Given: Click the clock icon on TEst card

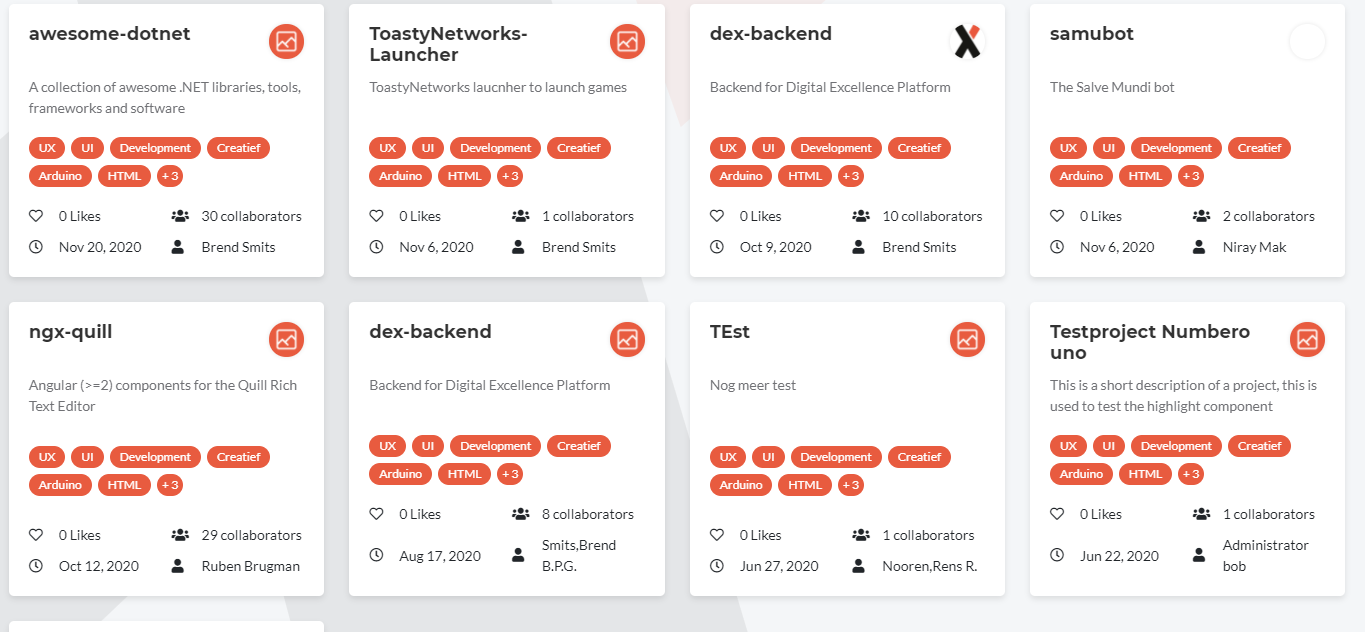Looking at the screenshot, I should (x=717, y=565).
